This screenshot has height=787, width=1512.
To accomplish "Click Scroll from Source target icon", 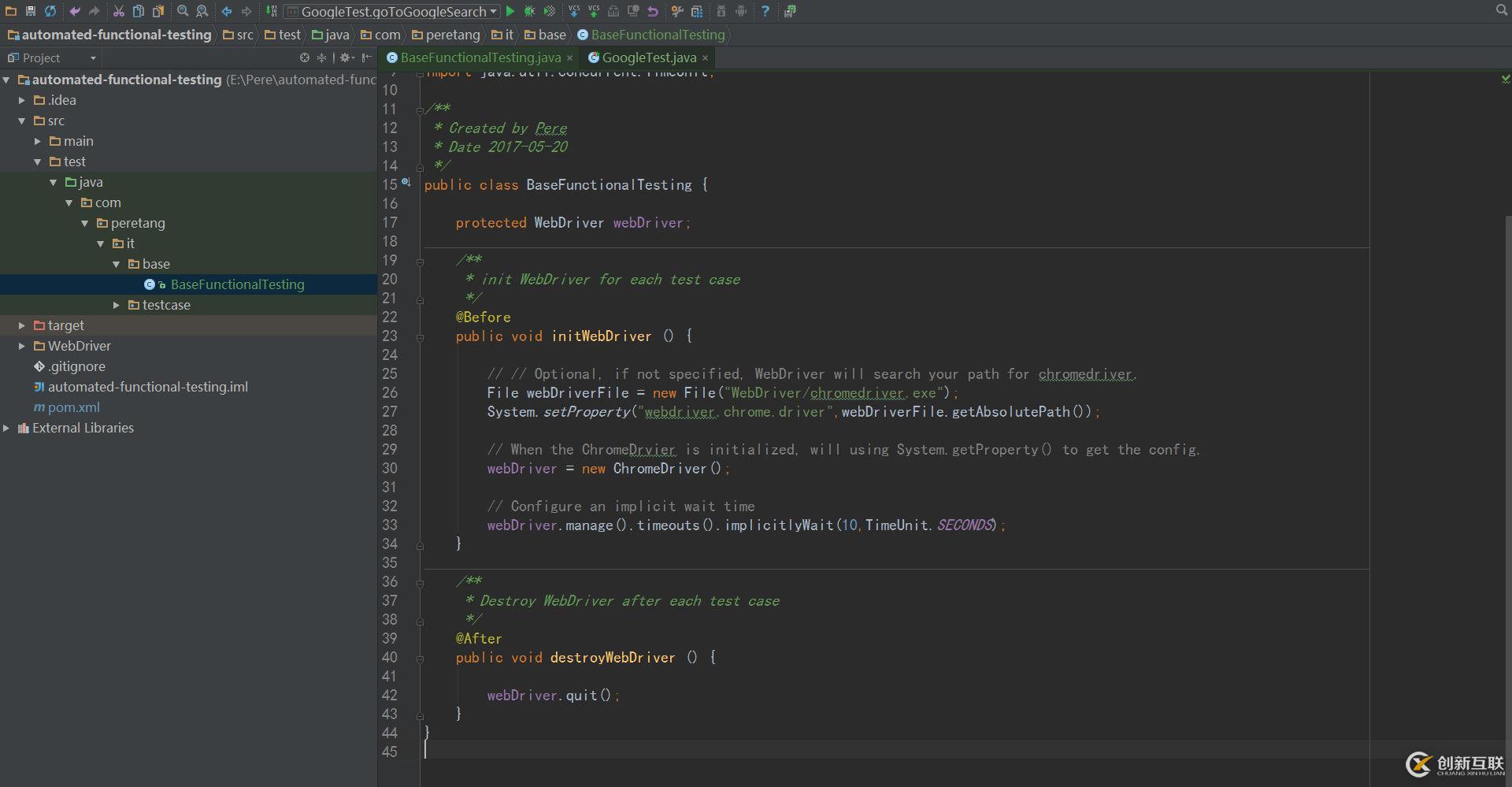I will (x=305, y=58).
